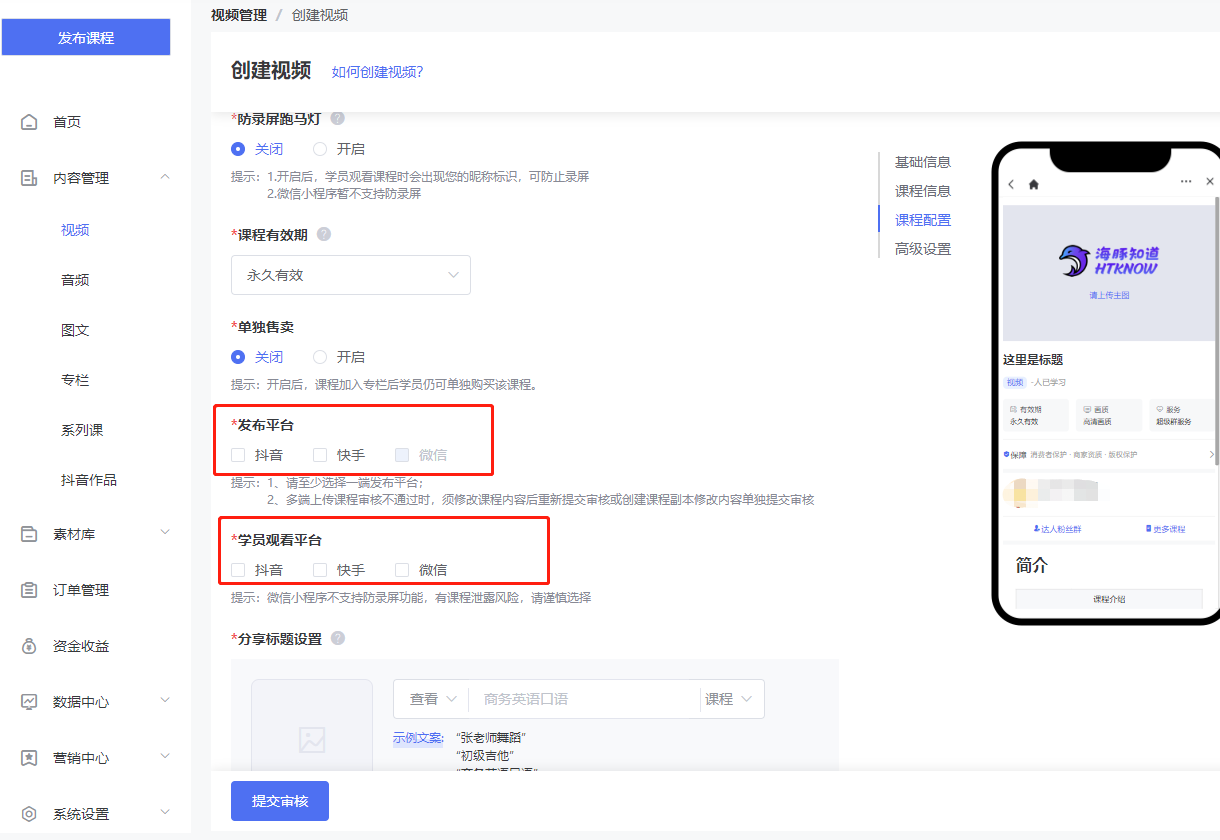The height and width of the screenshot is (840, 1220).
Task: Click the 商务英语口语 share title input
Action: (583, 699)
